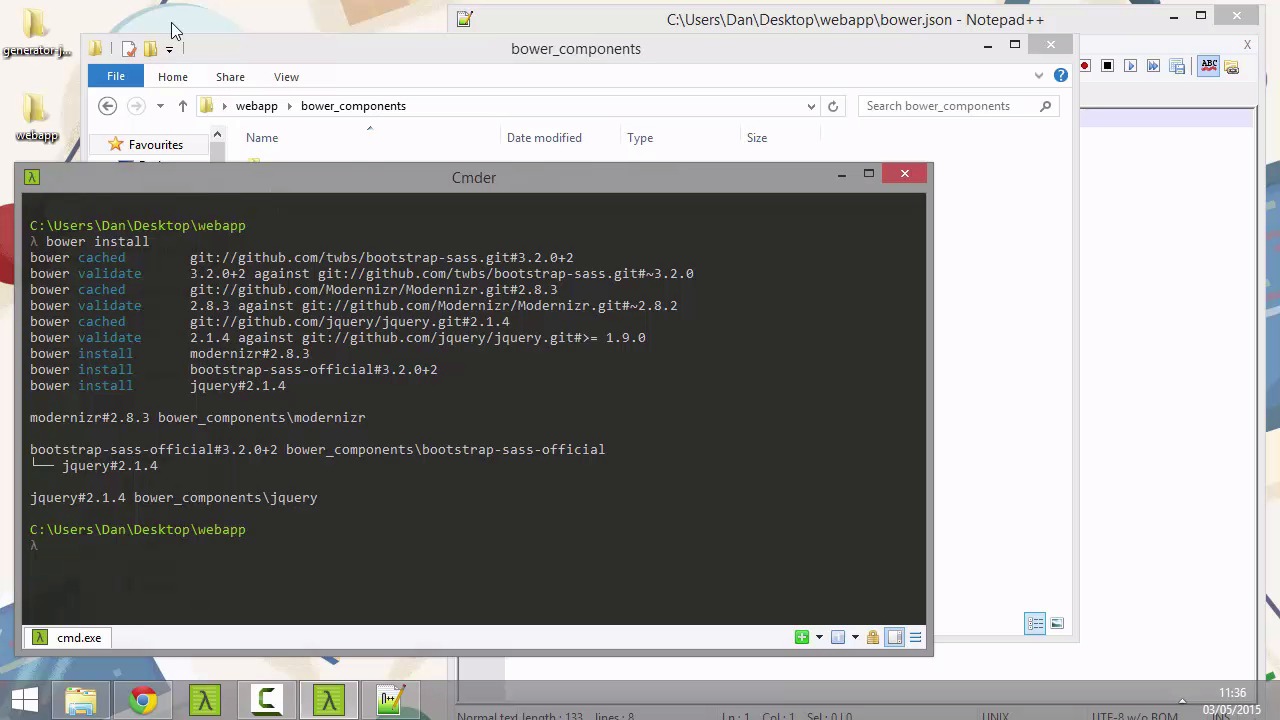The image size is (1280, 720).
Task: Sort by Date modified column
Action: [544, 138]
